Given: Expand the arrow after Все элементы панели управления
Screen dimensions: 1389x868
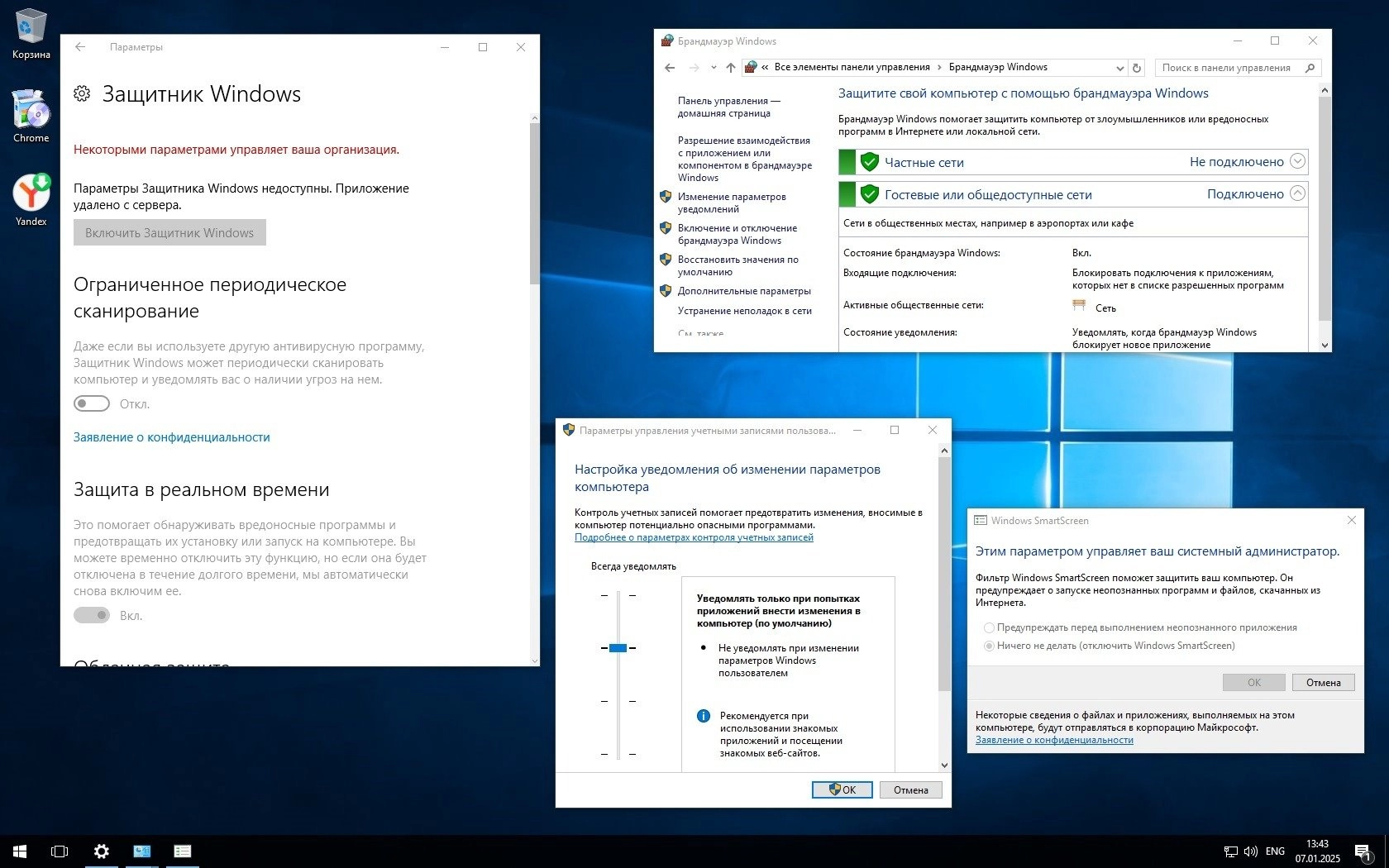Looking at the screenshot, I should 939,67.
